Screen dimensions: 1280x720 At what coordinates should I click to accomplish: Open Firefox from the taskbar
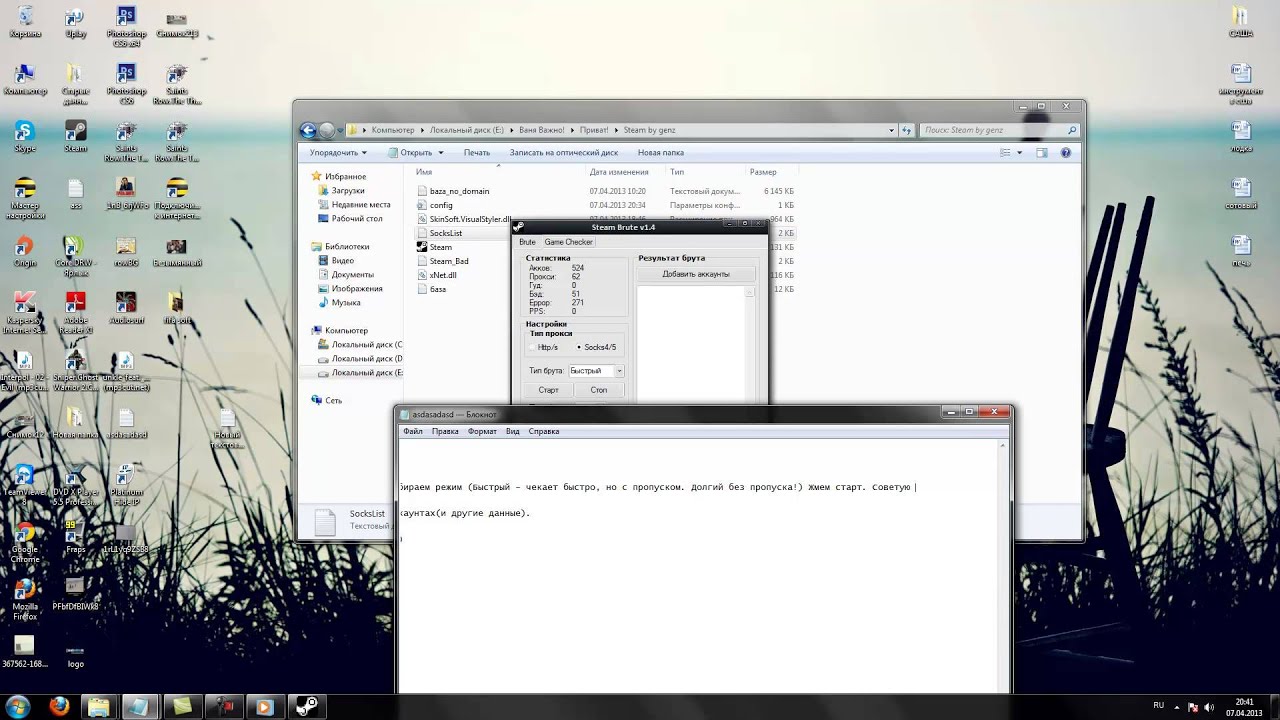pos(59,706)
